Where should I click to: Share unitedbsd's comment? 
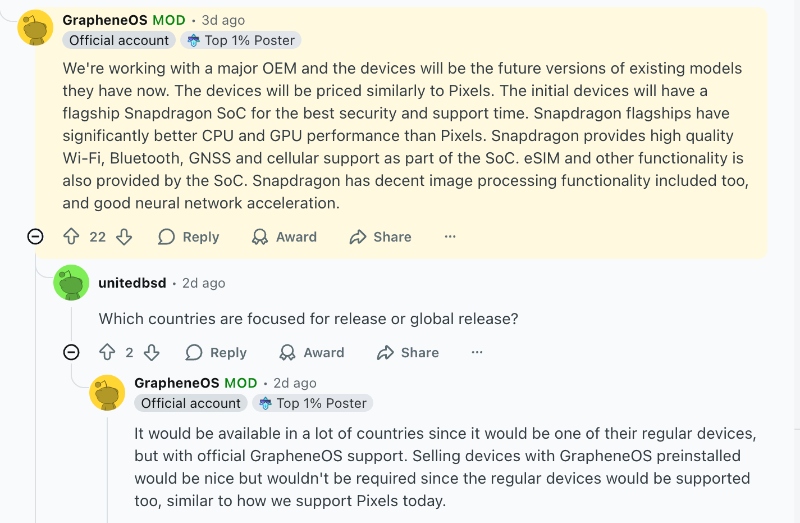(x=408, y=352)
